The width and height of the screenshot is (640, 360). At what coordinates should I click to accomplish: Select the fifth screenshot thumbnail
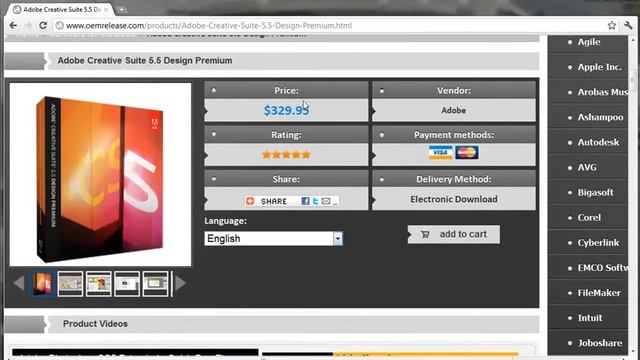tap(156, 283)
